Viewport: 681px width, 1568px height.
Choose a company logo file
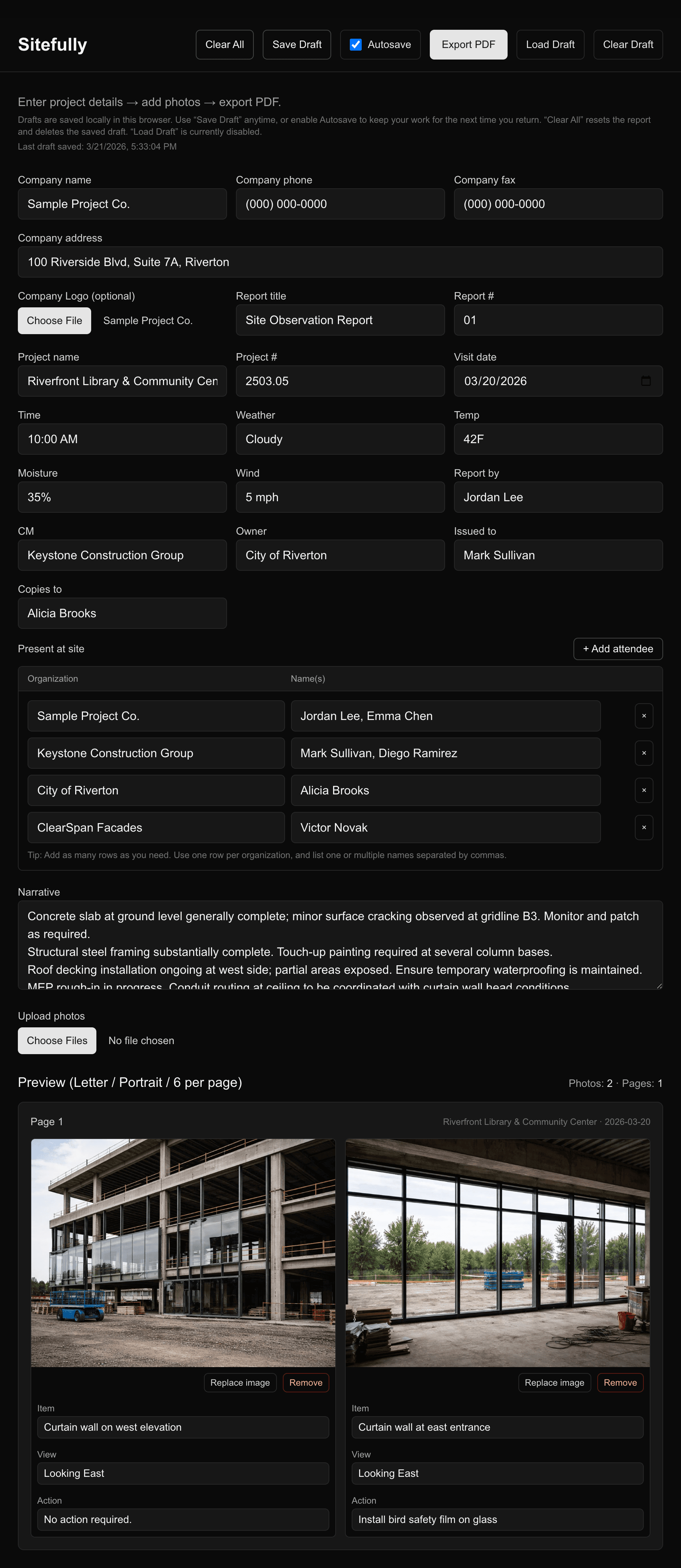54,321
